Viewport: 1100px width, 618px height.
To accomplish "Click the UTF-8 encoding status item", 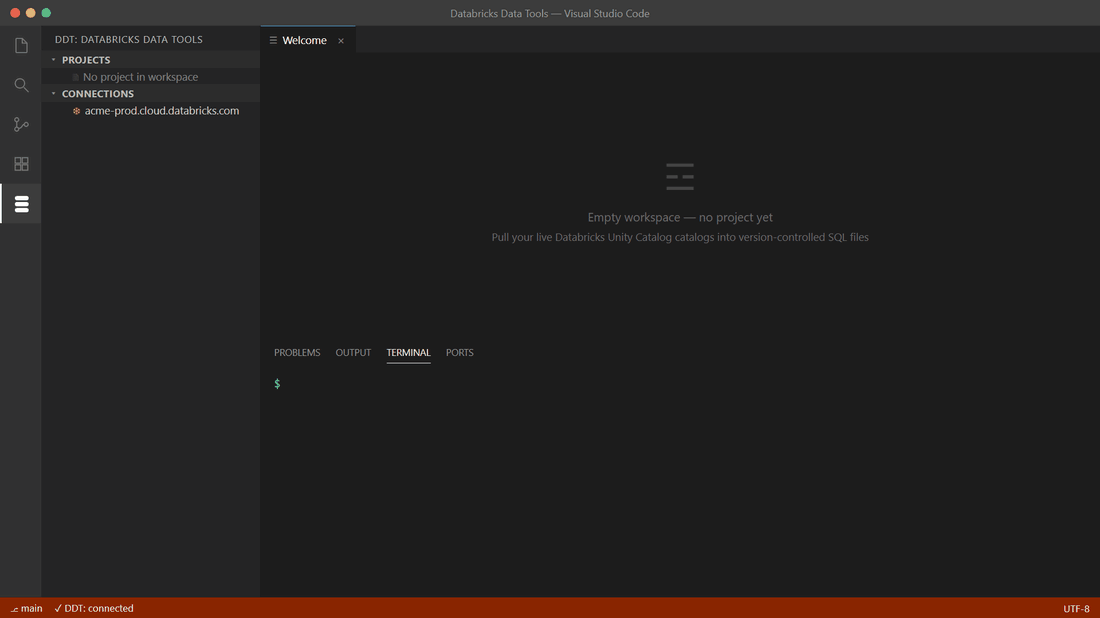I will point(1076,609).
